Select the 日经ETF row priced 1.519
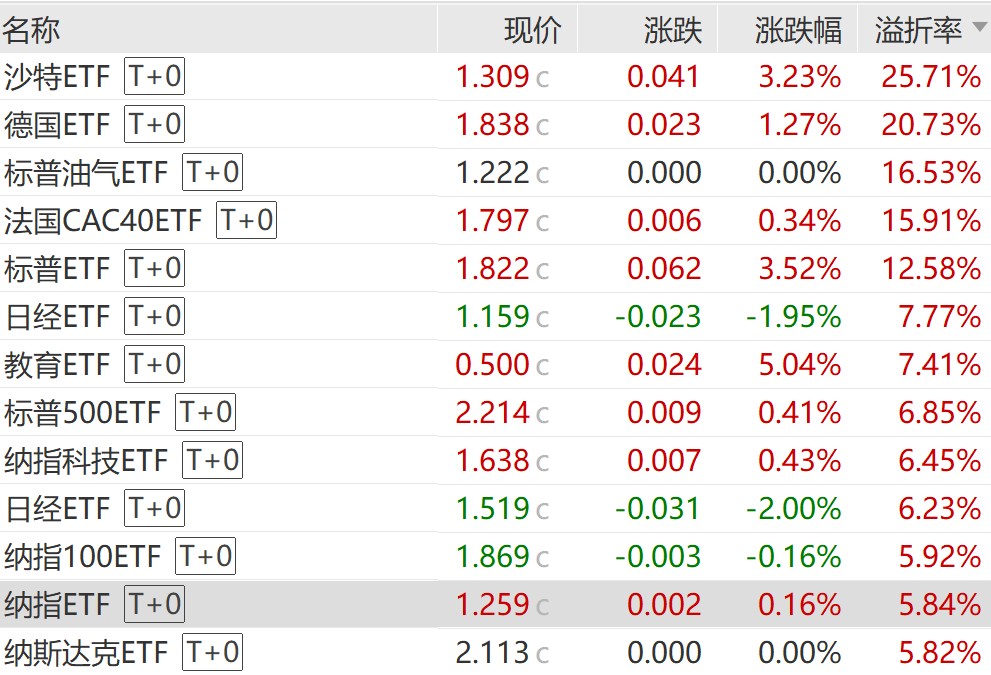The height and width of the screenshot is (675, 991). [x=496, y=508]
